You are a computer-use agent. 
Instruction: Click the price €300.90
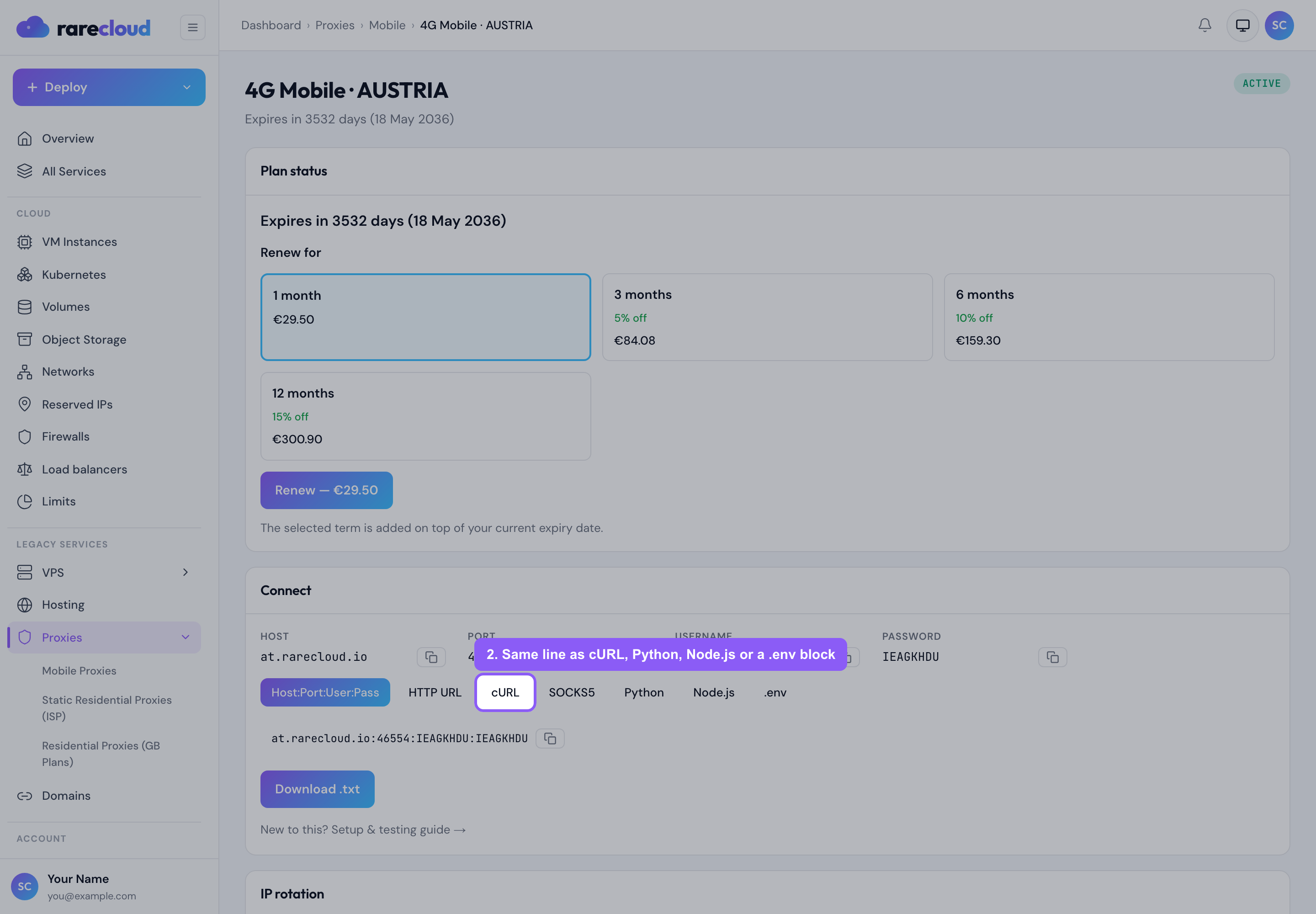coord(297,439)
